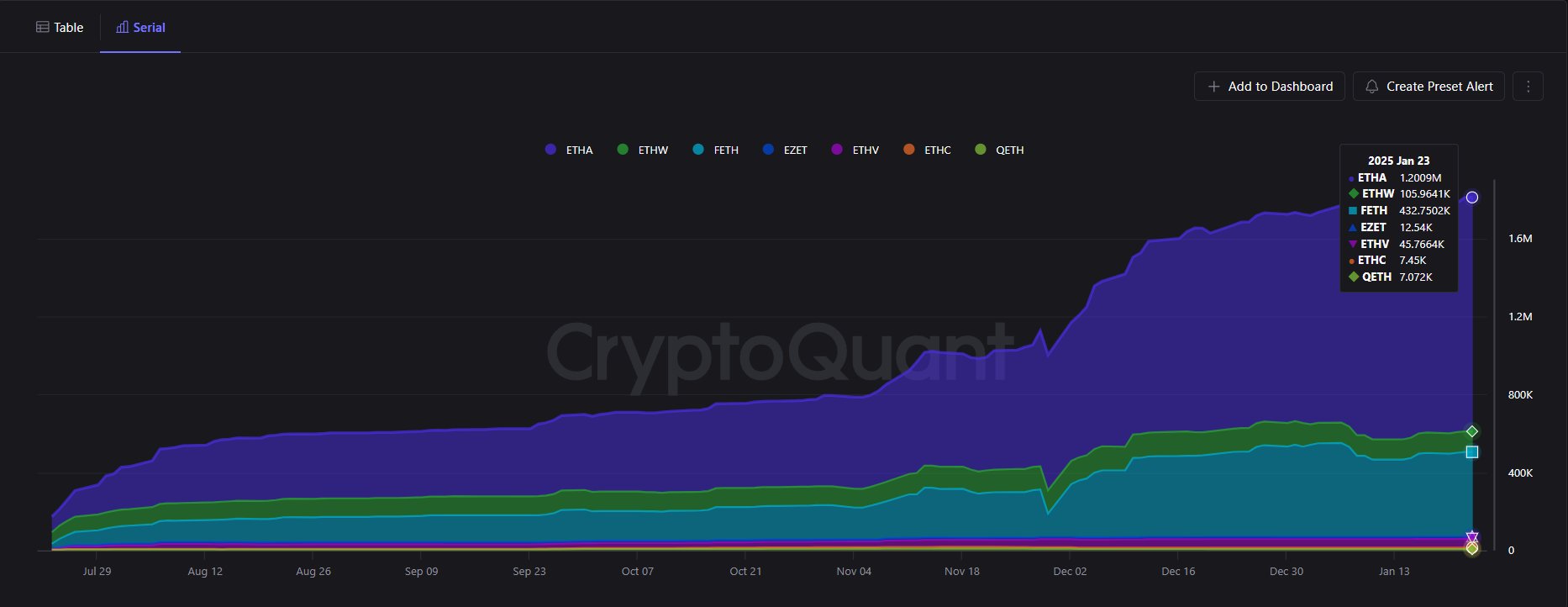This screenshot has height=607, width=1568.
Task: Click the Dec 02 point on timeline axis
Action: click(x=1070, y=571)
